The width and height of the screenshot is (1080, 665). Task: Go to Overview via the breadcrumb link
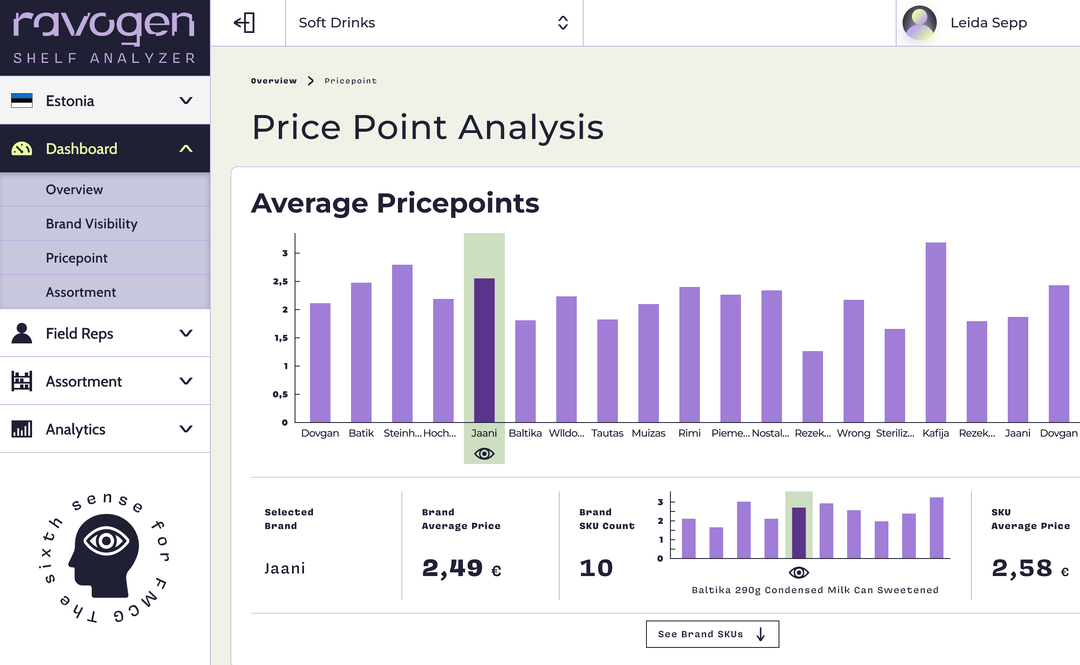(273, 81)
